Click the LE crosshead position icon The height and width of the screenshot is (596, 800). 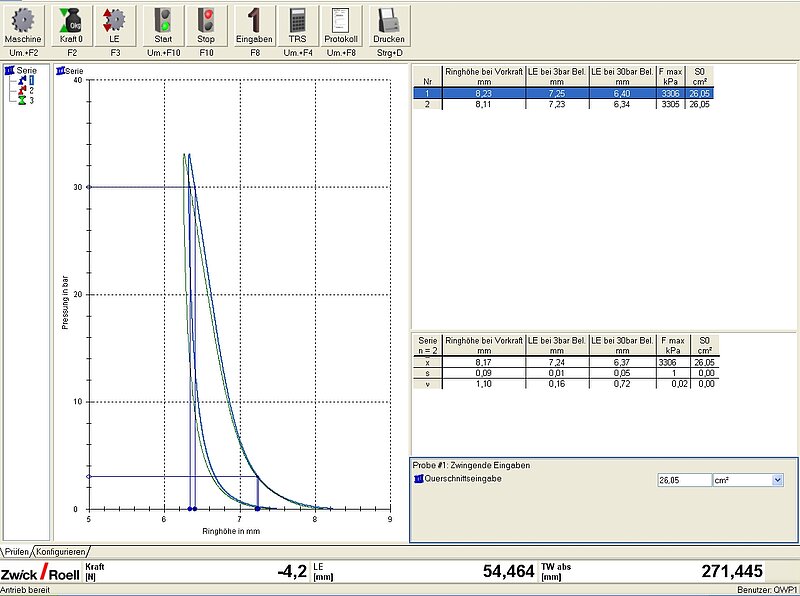pyautogui.click(x=114, y=26)
